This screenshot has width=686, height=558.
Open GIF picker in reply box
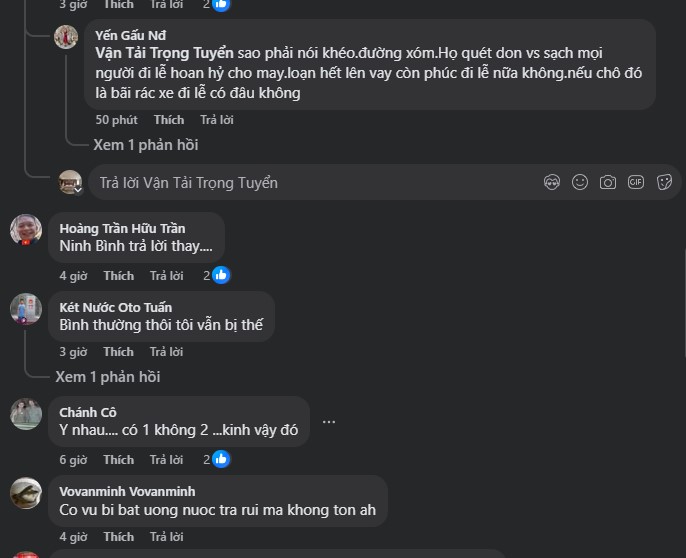click(x=636, y=182)
